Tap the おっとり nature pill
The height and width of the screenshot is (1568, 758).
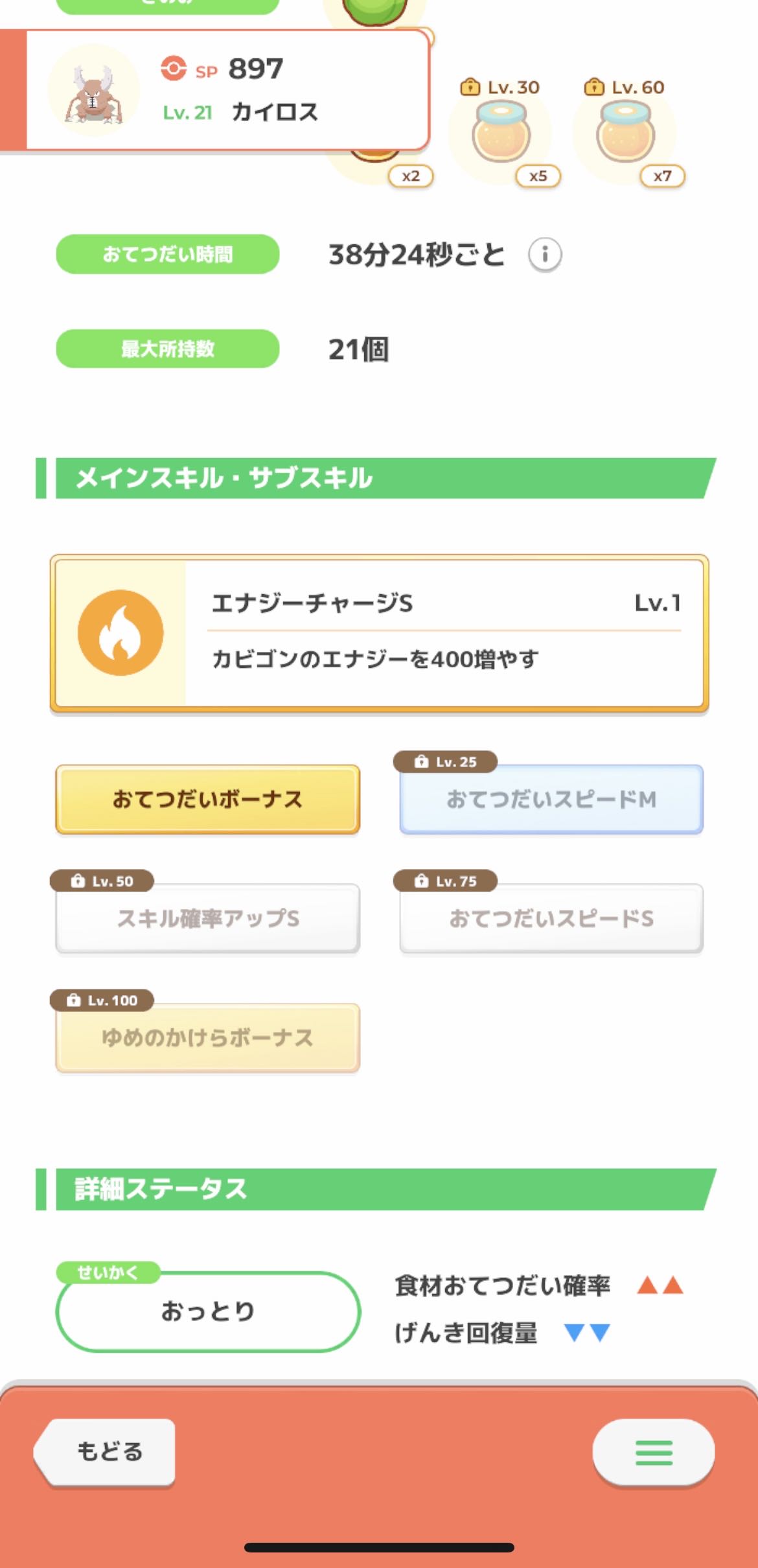[207, 1311]
